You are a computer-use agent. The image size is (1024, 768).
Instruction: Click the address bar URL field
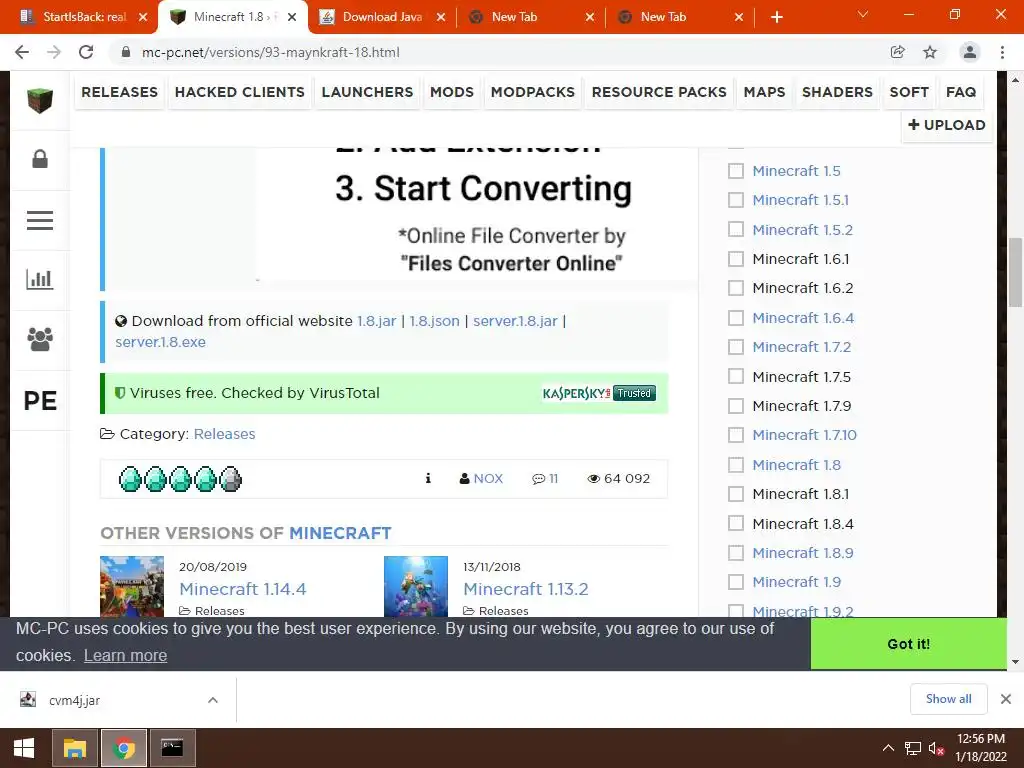coord(496,52)
